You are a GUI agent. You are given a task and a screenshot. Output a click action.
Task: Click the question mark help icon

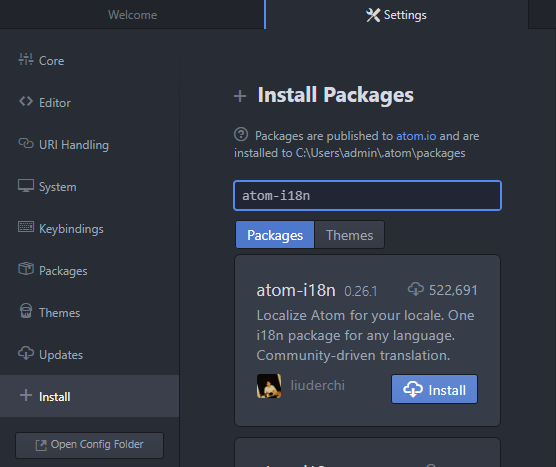(241, 134)
